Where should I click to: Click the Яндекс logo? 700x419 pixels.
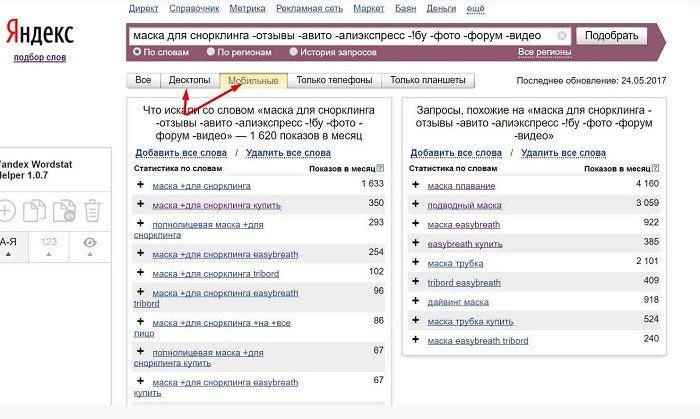40,32
